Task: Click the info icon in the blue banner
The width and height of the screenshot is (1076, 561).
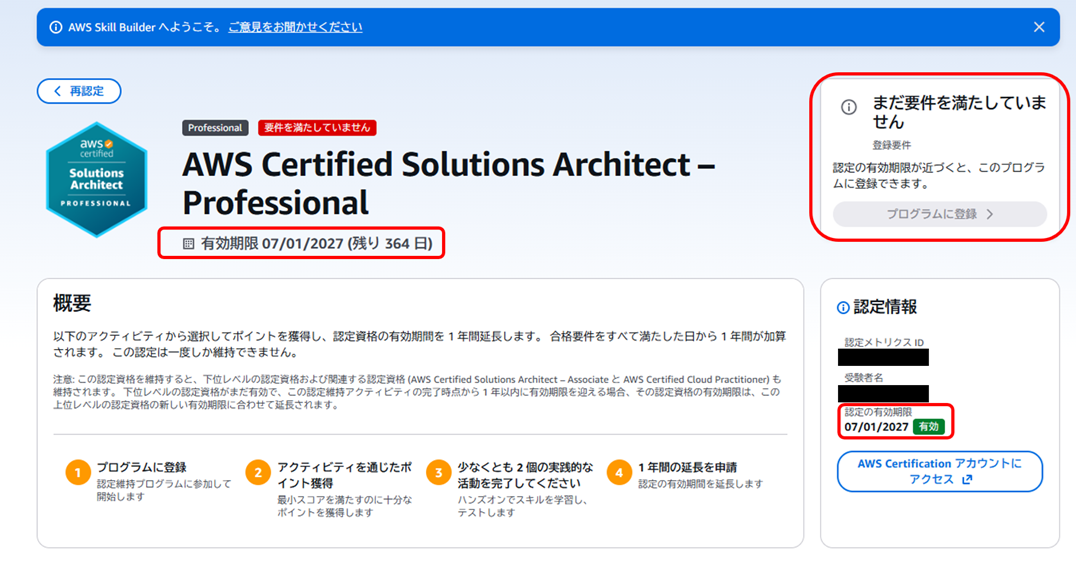Action: (x=56, y=27)
